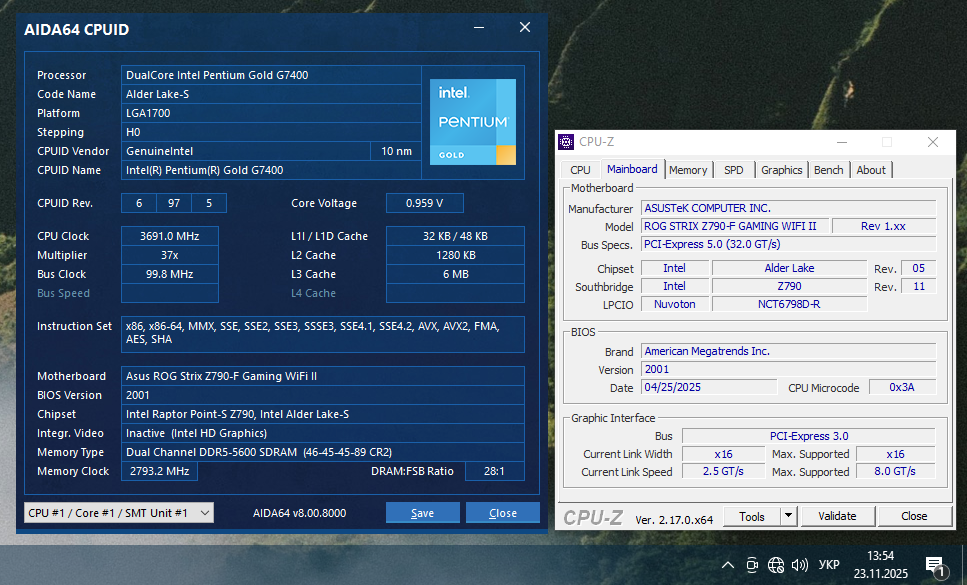Click the Processor value DualCore Intel Pentium Gold G7400
This screenshot has height=585, width=967.
coord(271,75)
